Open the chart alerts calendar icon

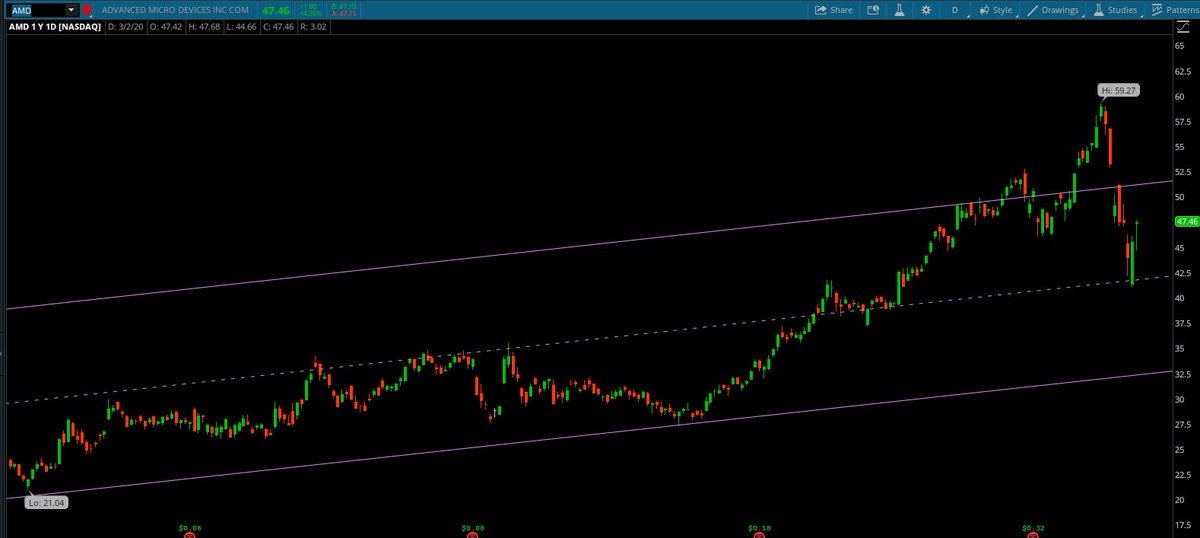coord(873,10)
